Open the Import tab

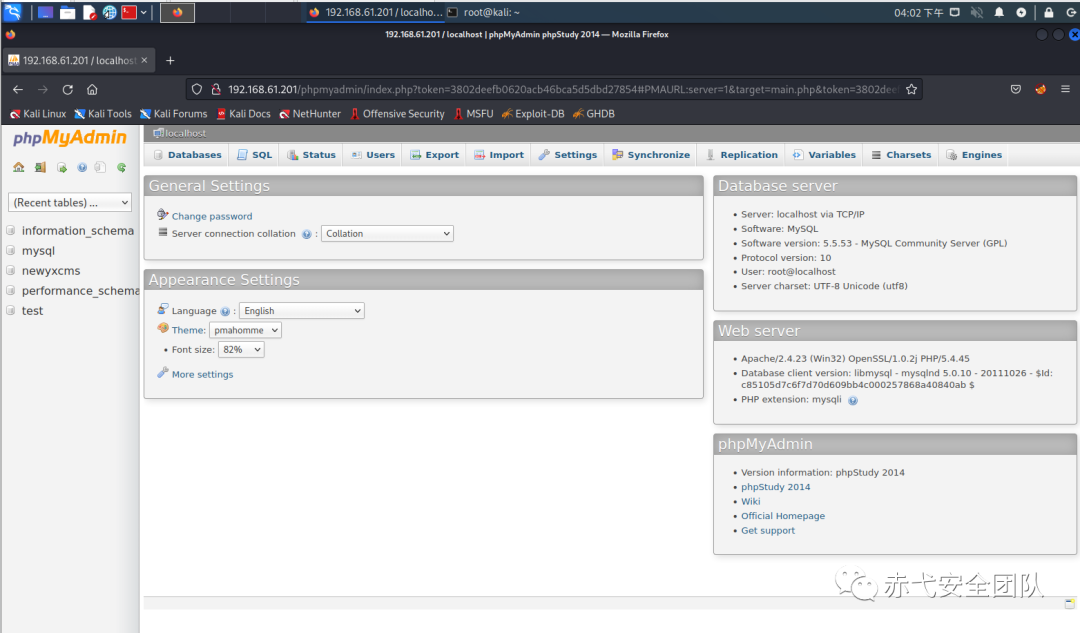coord(499,155)
